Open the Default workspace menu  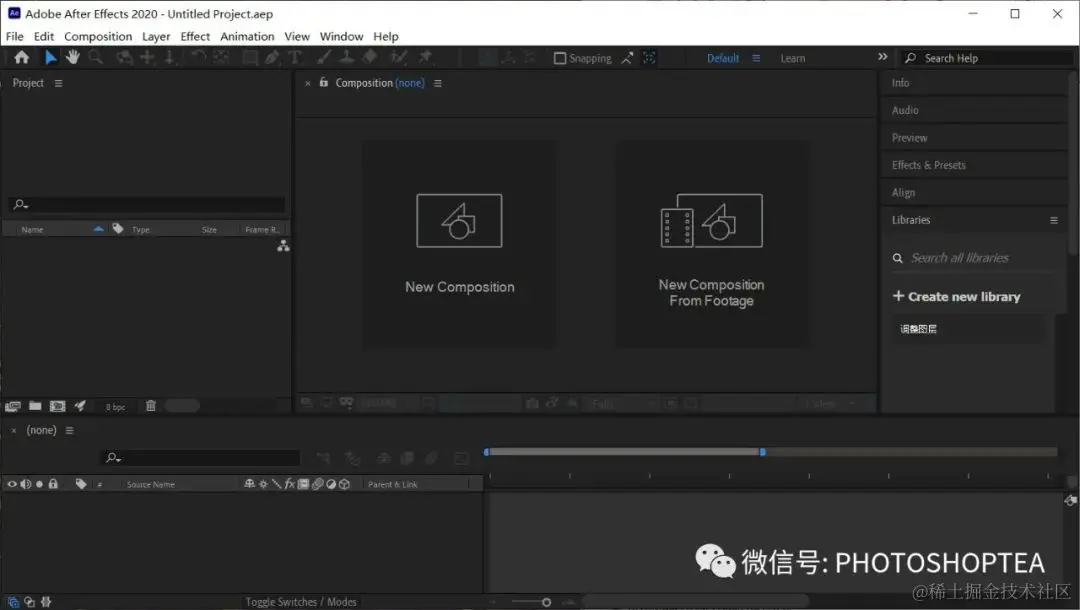pos(756,58)
